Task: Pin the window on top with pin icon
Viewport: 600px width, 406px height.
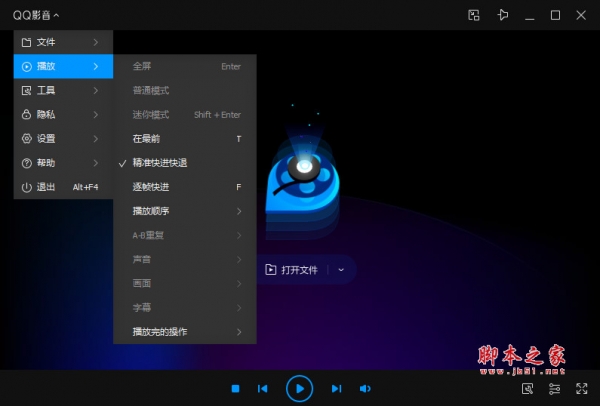Action: [x=503, y=15]
